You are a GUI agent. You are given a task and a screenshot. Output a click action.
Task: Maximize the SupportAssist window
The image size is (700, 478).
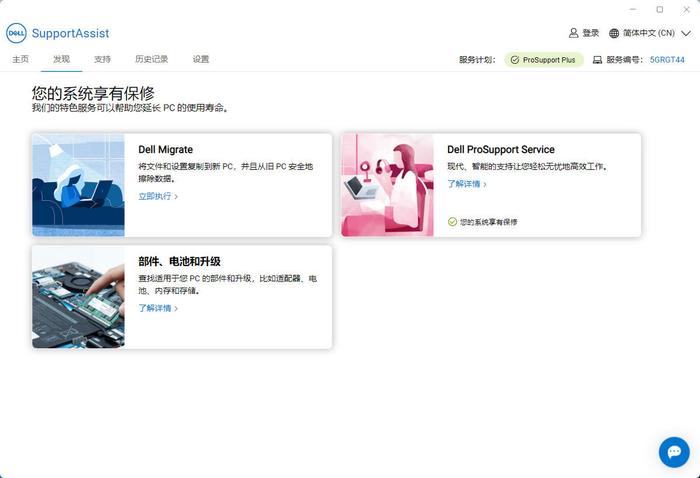(x=660, y=9)
